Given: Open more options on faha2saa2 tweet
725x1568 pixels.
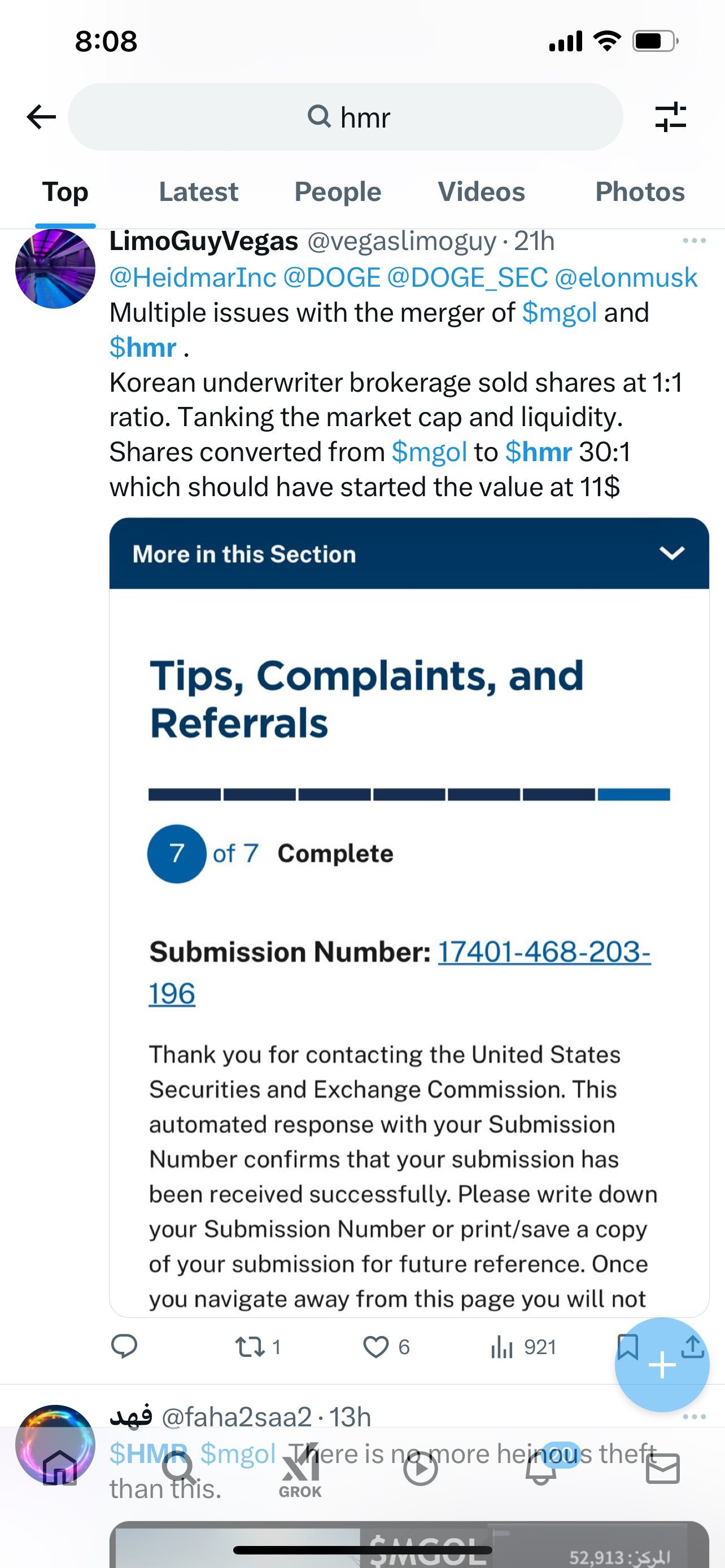Looking at the screenshot, I should tap(694, 1417).
